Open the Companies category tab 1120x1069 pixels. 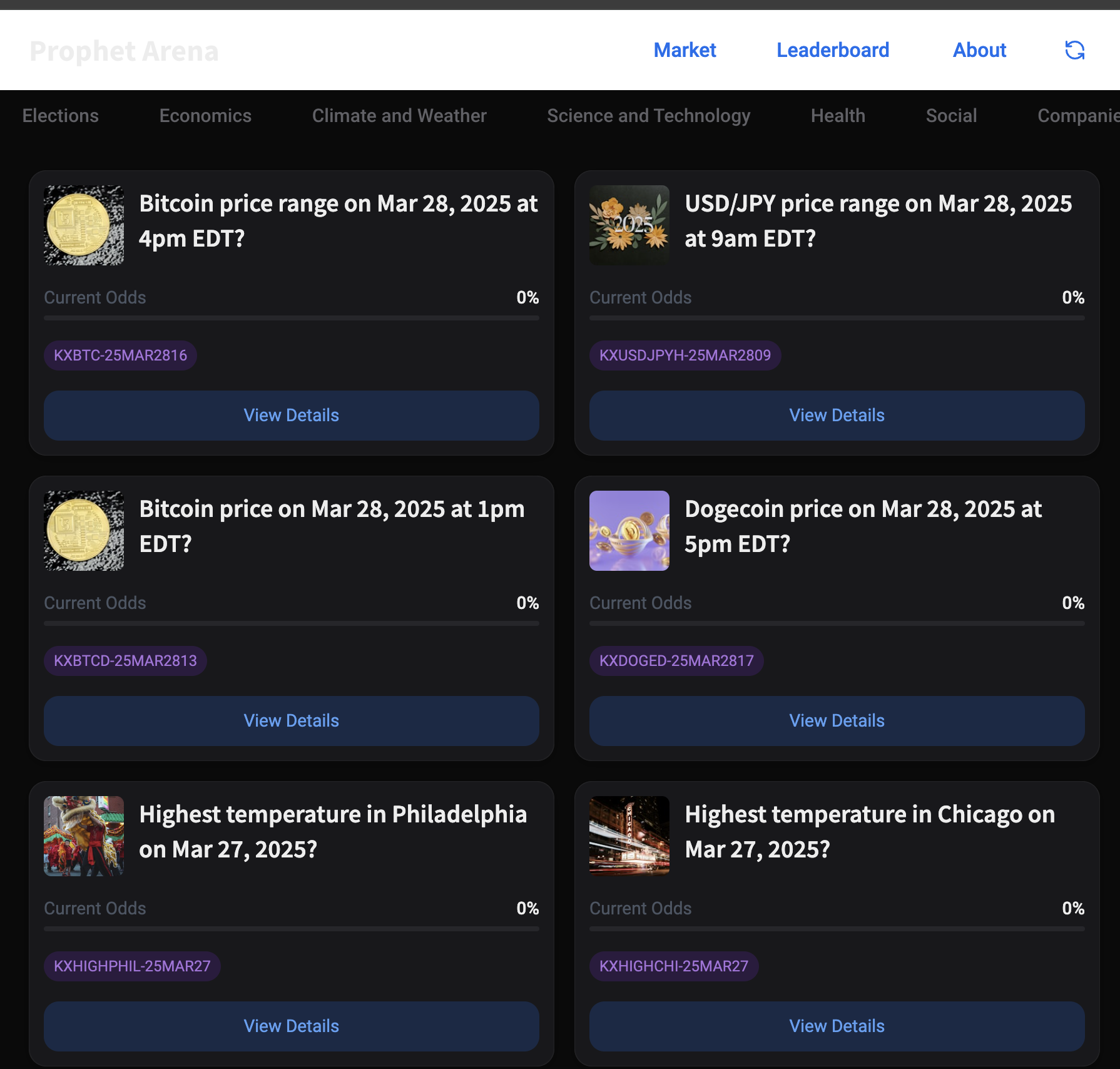1078,116
